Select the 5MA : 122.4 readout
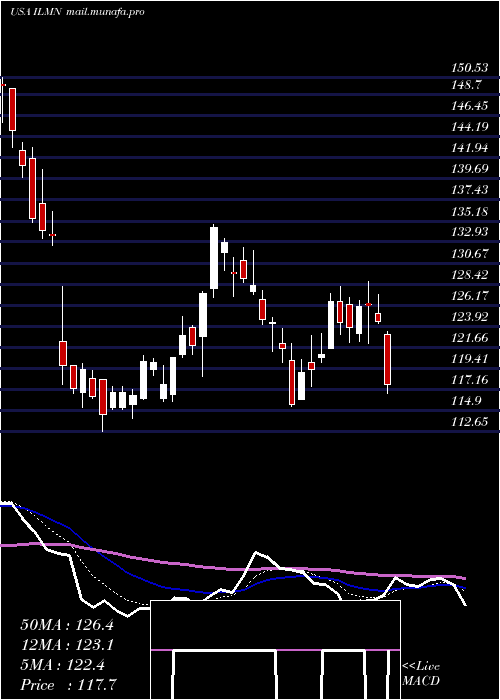This screenshot has width=500, height=700. tap(62, 665)
